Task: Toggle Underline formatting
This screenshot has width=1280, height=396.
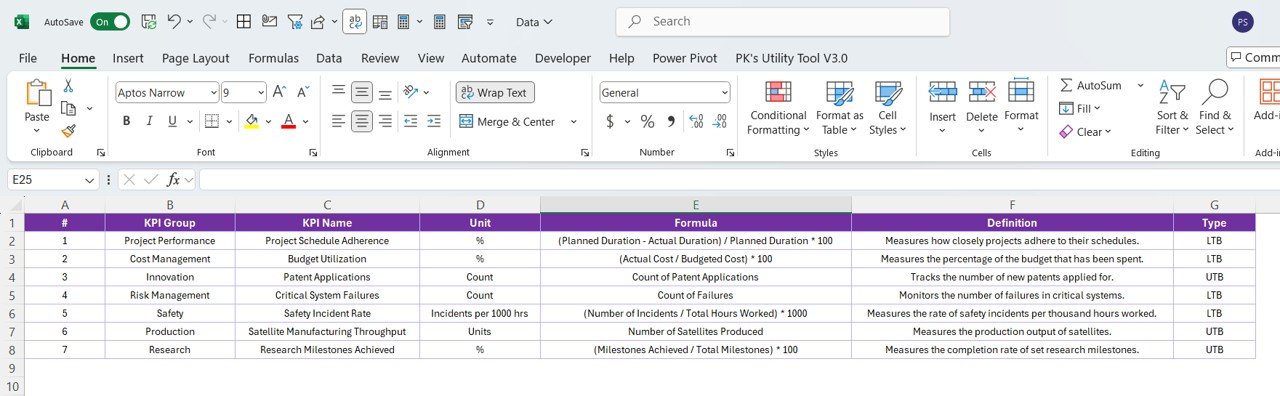Action: click(x=173, y=121)
